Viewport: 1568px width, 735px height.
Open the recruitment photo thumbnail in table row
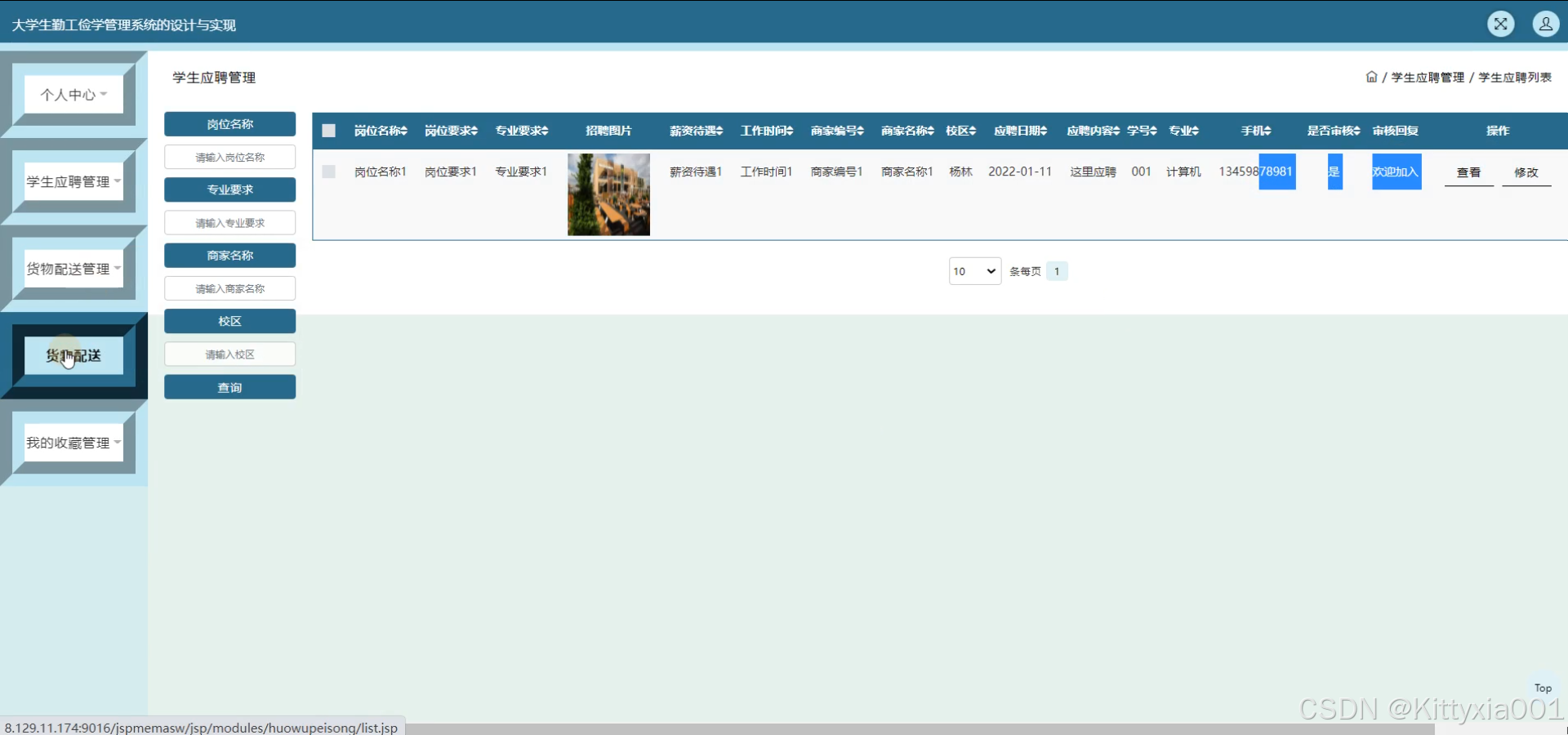[608, 194]
